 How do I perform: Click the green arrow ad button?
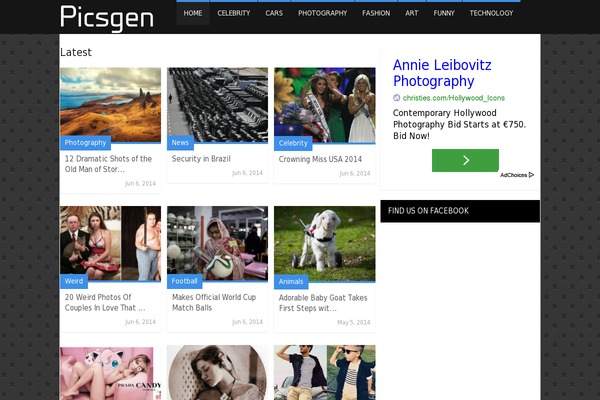[465, 160]
